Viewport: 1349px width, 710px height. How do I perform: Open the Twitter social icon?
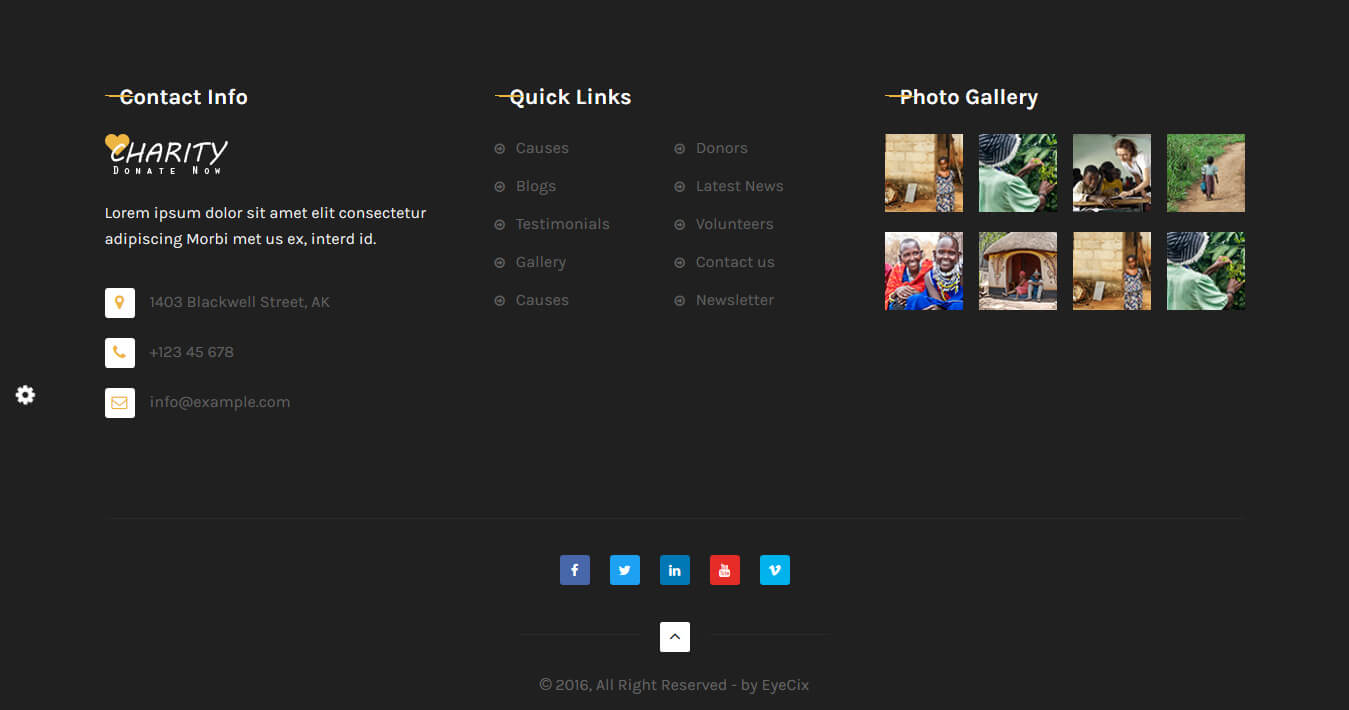(x=624, y=570)
